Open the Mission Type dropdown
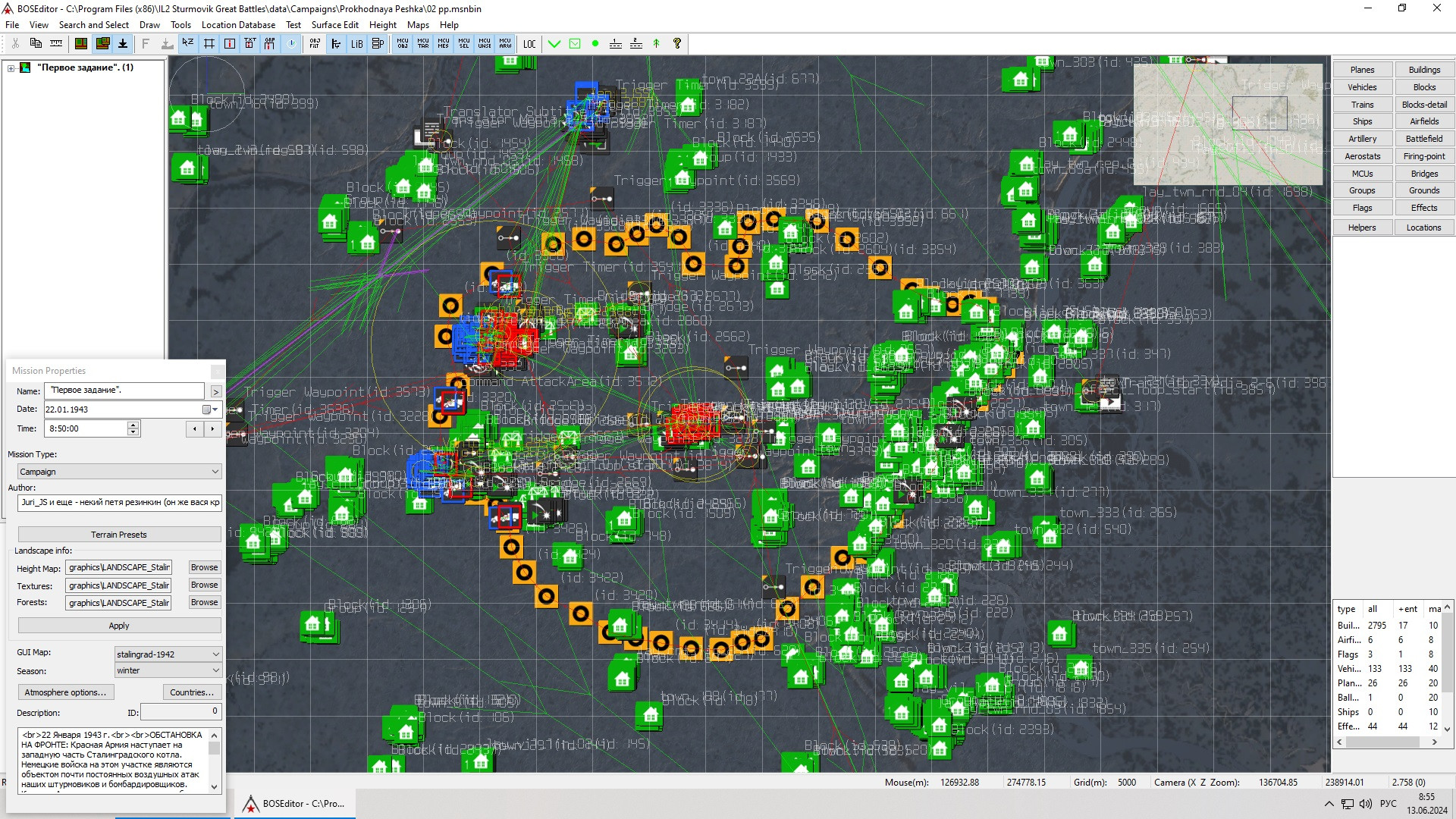This screenshot has height=819, width=1456. 119,472
